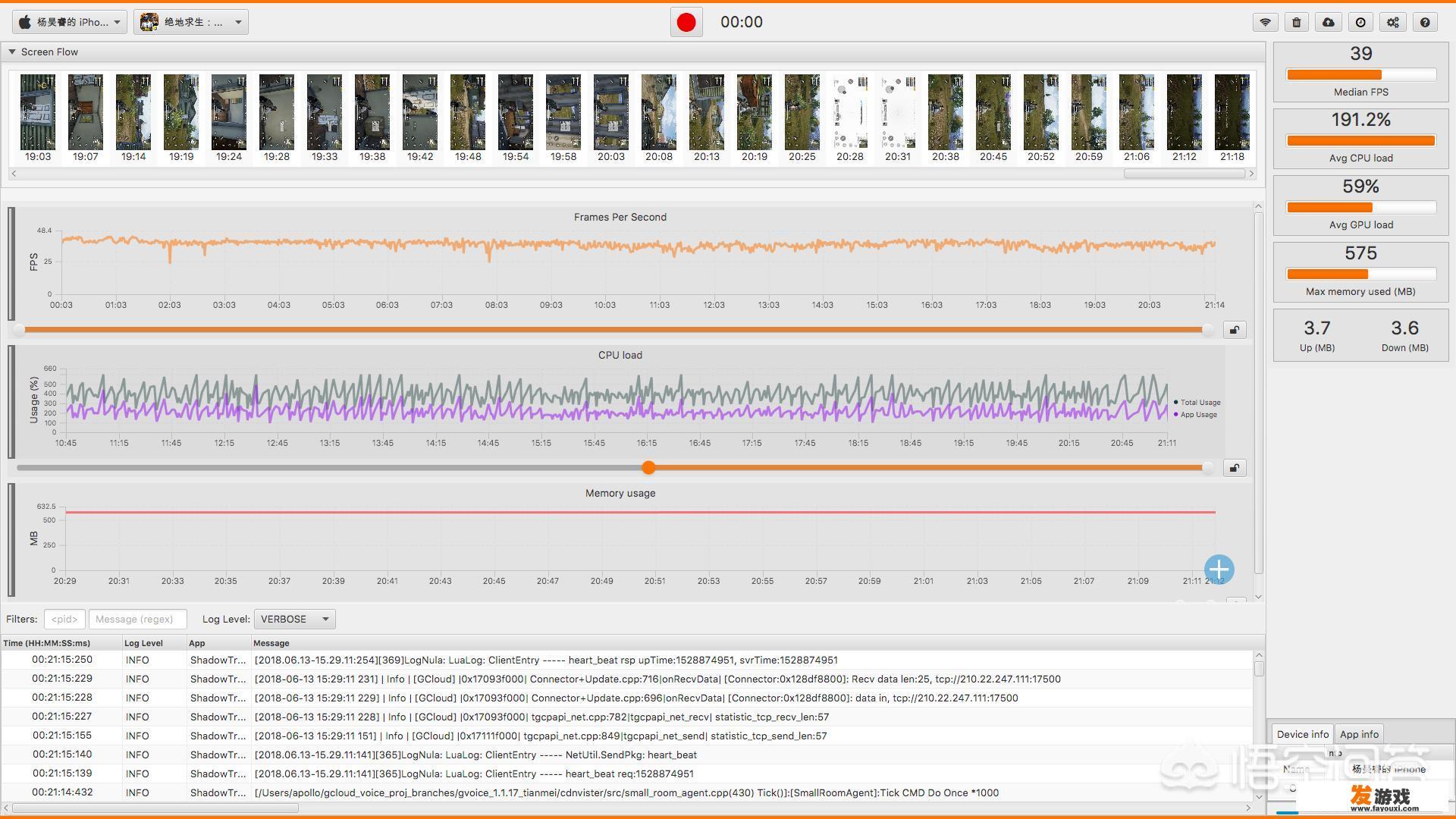Click the trash delete icon
The width and height of the screenshot is (1456, 819).
(1297, 22)
